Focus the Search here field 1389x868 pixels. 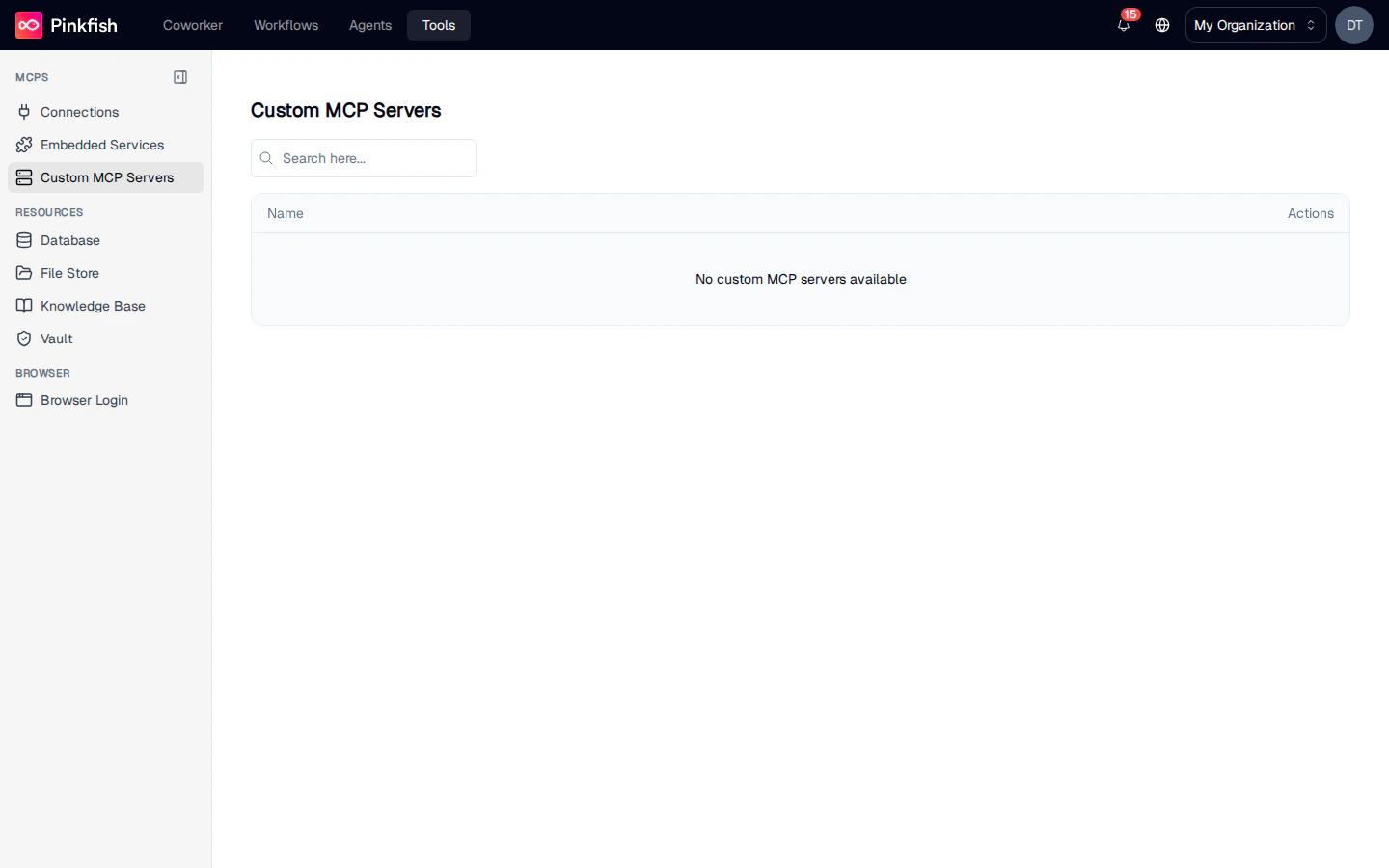pos(364,158)
